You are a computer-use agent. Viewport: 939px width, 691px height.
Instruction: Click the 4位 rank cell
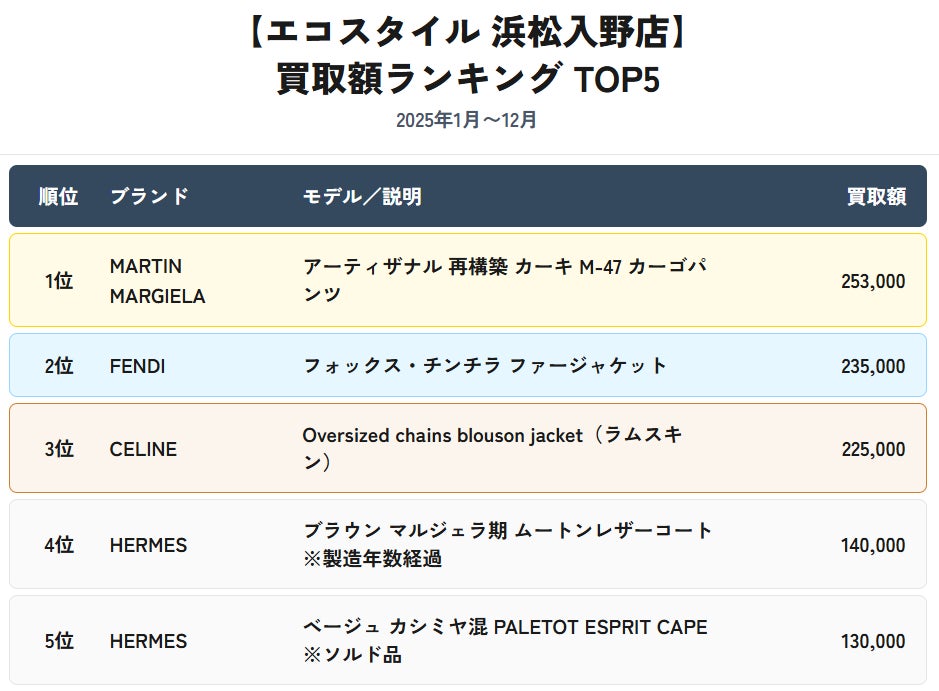[59, 546]
